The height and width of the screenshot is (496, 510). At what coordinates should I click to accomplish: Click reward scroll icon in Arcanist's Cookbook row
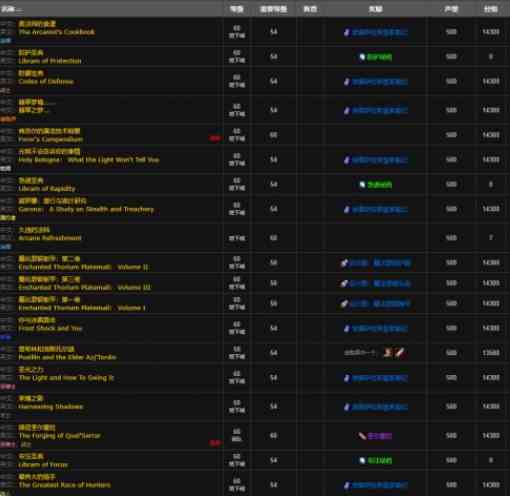tap(347, 32)
